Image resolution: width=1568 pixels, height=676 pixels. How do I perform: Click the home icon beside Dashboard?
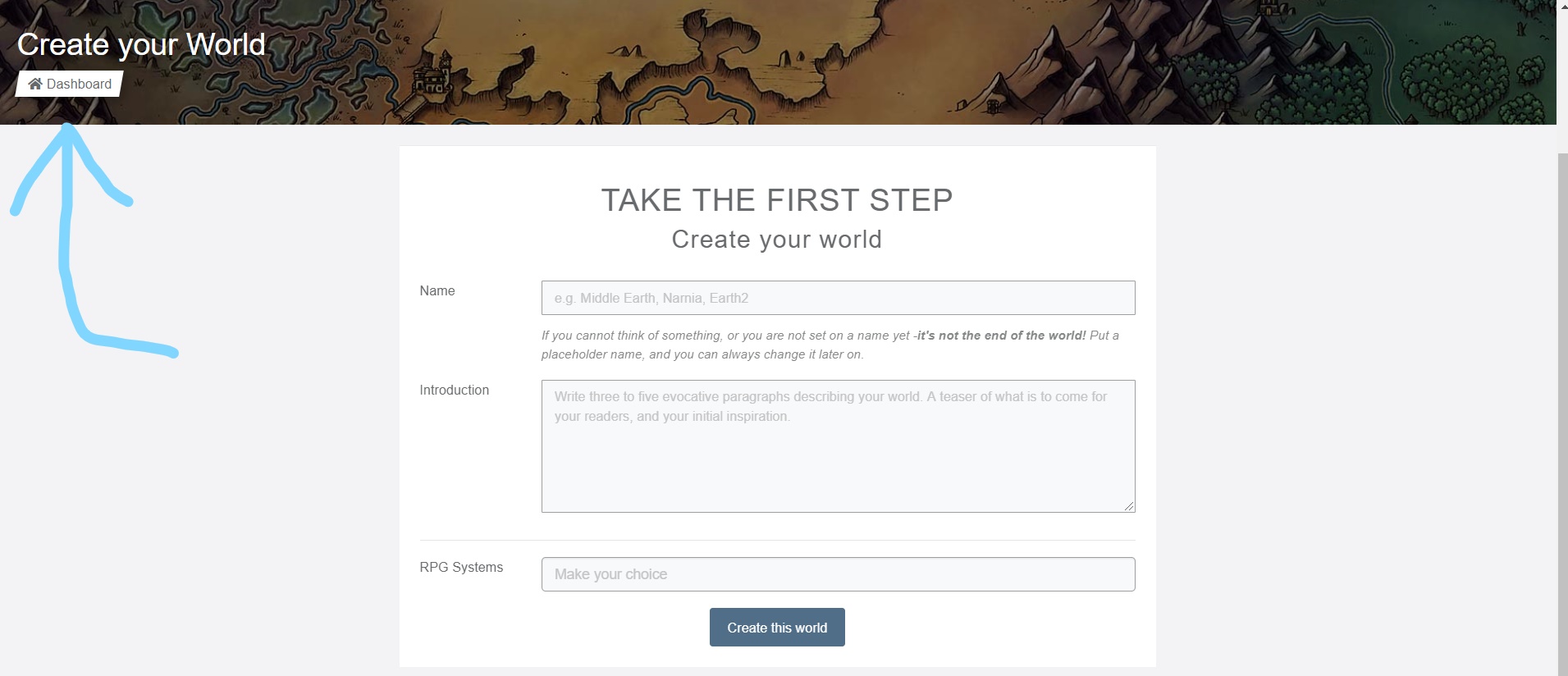[35, 84]
